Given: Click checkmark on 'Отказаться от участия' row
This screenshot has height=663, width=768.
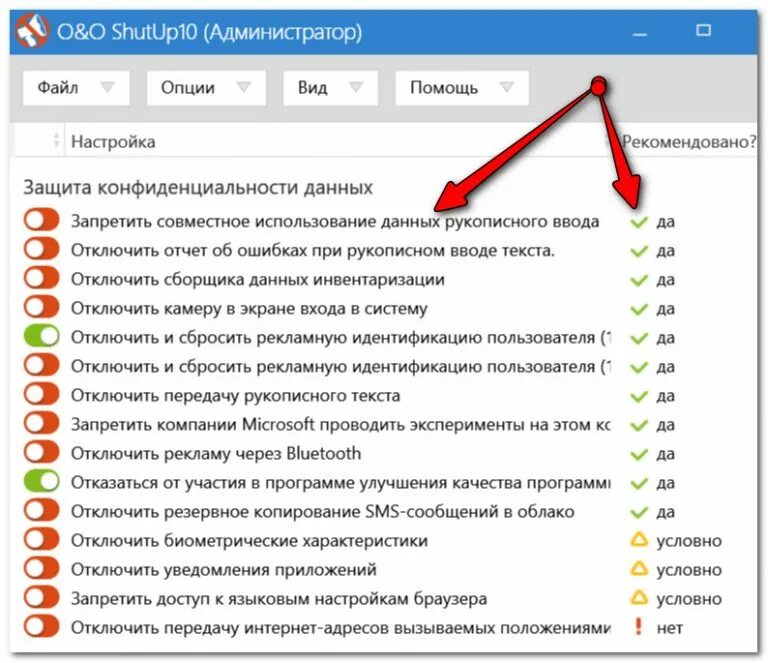Looking at the screenshot, I should [x=639, y=483].
